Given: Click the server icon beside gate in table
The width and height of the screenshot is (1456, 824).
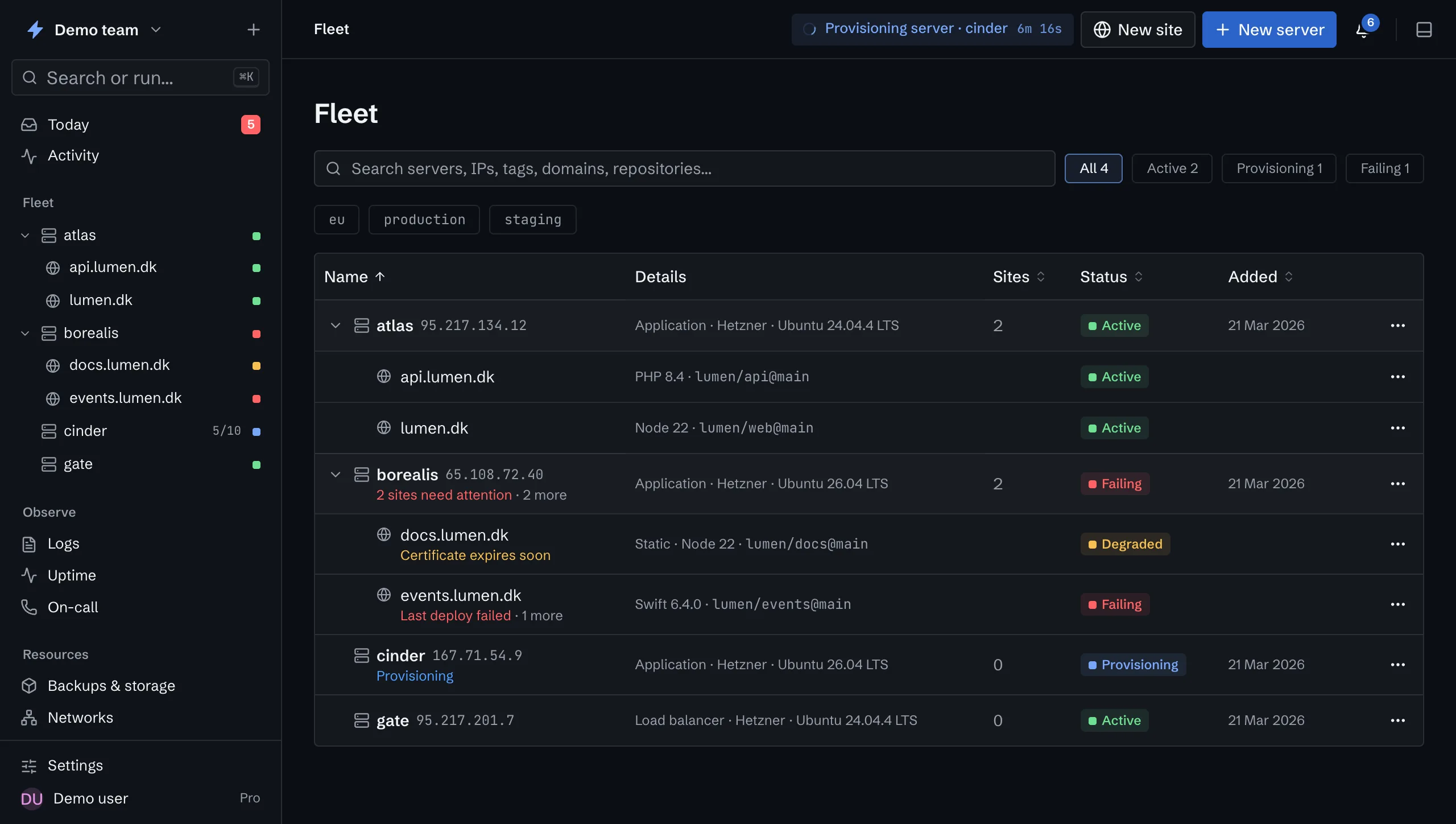Looking at the screenshot, I should 362,720.
